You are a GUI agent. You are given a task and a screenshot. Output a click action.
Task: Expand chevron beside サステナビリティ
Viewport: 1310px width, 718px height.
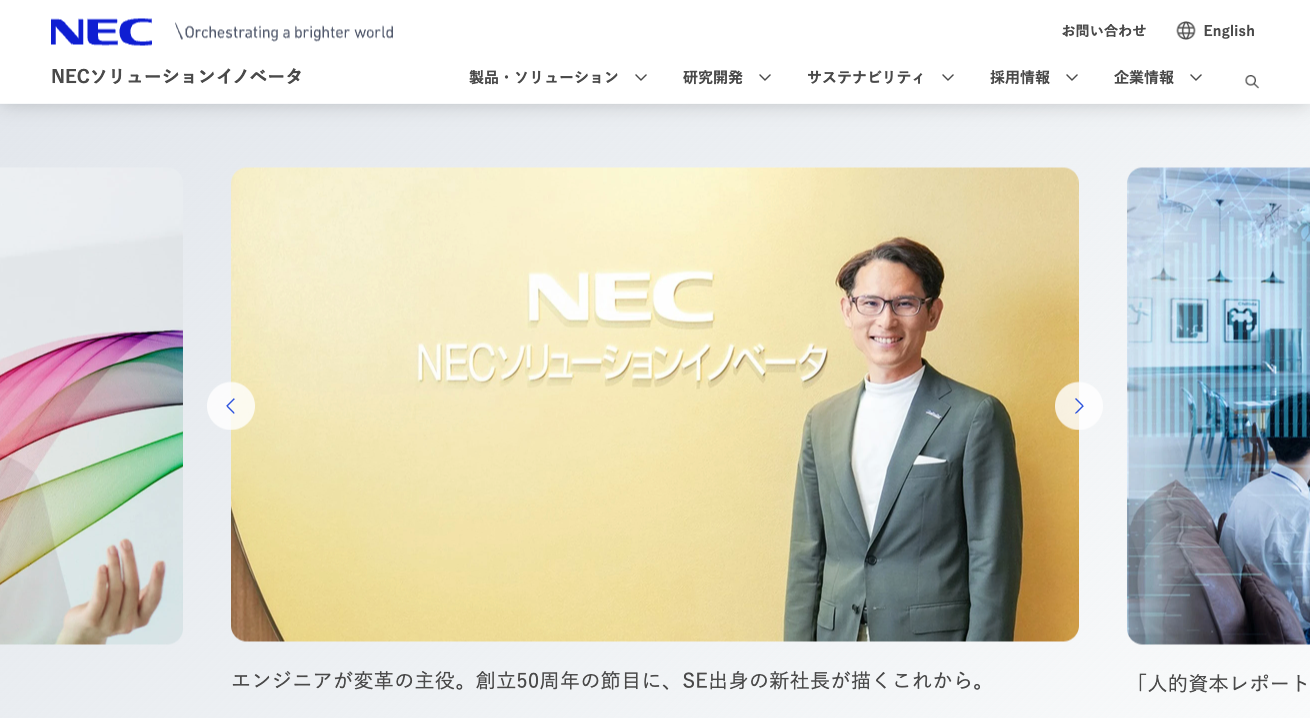[948, 77]
